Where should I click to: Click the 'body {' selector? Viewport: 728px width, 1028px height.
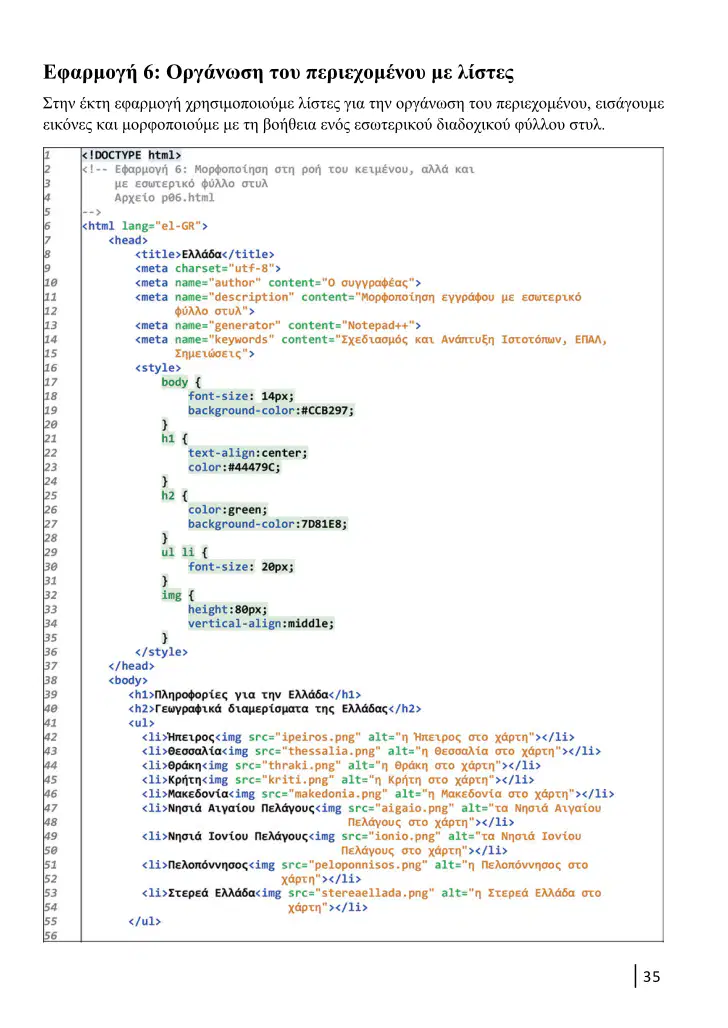point(181,382)
